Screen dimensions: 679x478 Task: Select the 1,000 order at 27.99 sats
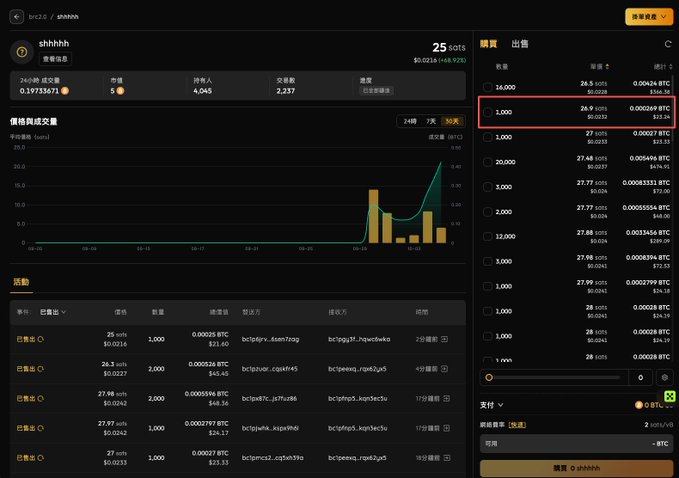click(488, 286)
